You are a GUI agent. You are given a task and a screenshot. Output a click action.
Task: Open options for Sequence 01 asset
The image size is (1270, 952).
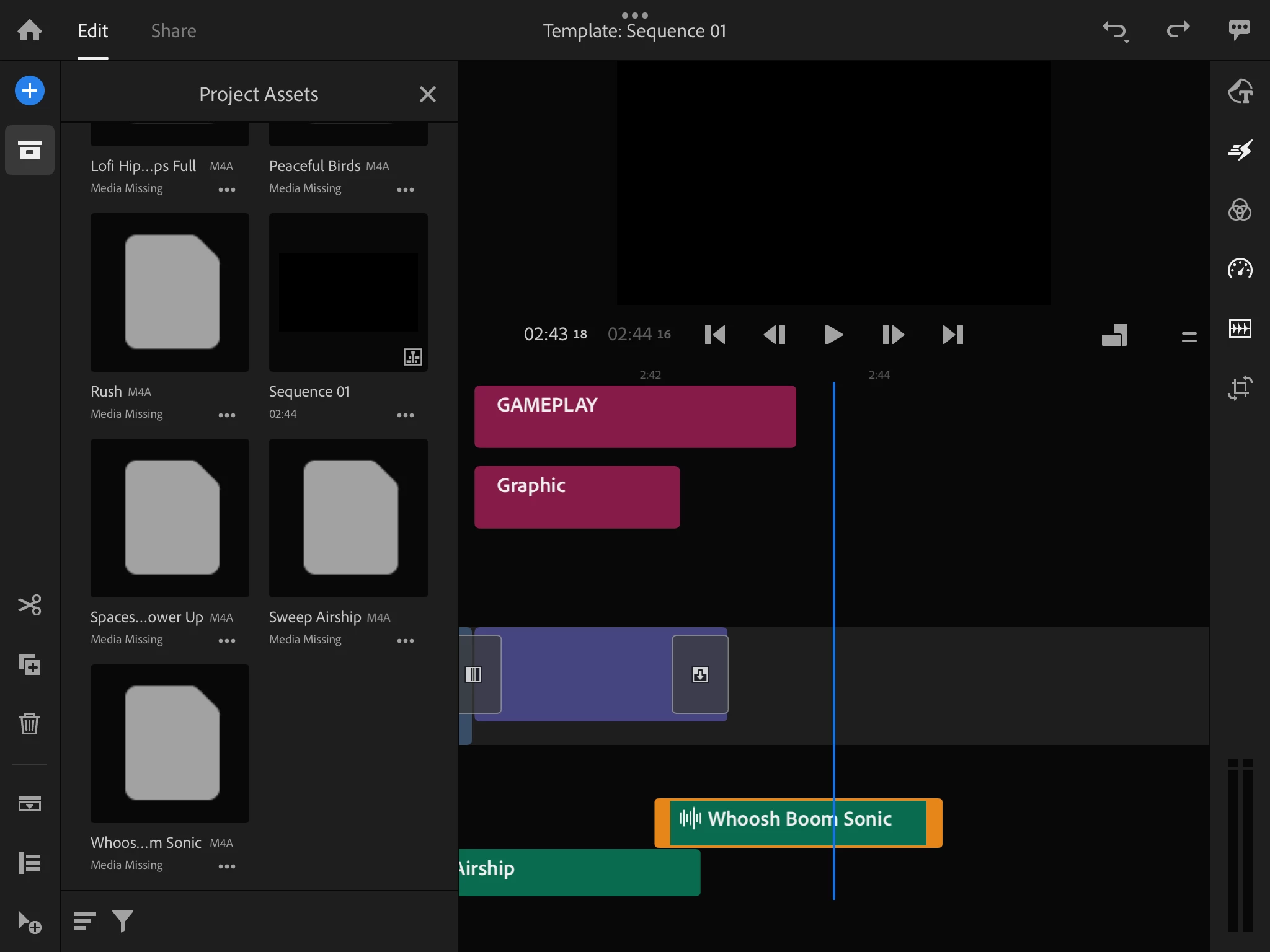coord(405,415)
